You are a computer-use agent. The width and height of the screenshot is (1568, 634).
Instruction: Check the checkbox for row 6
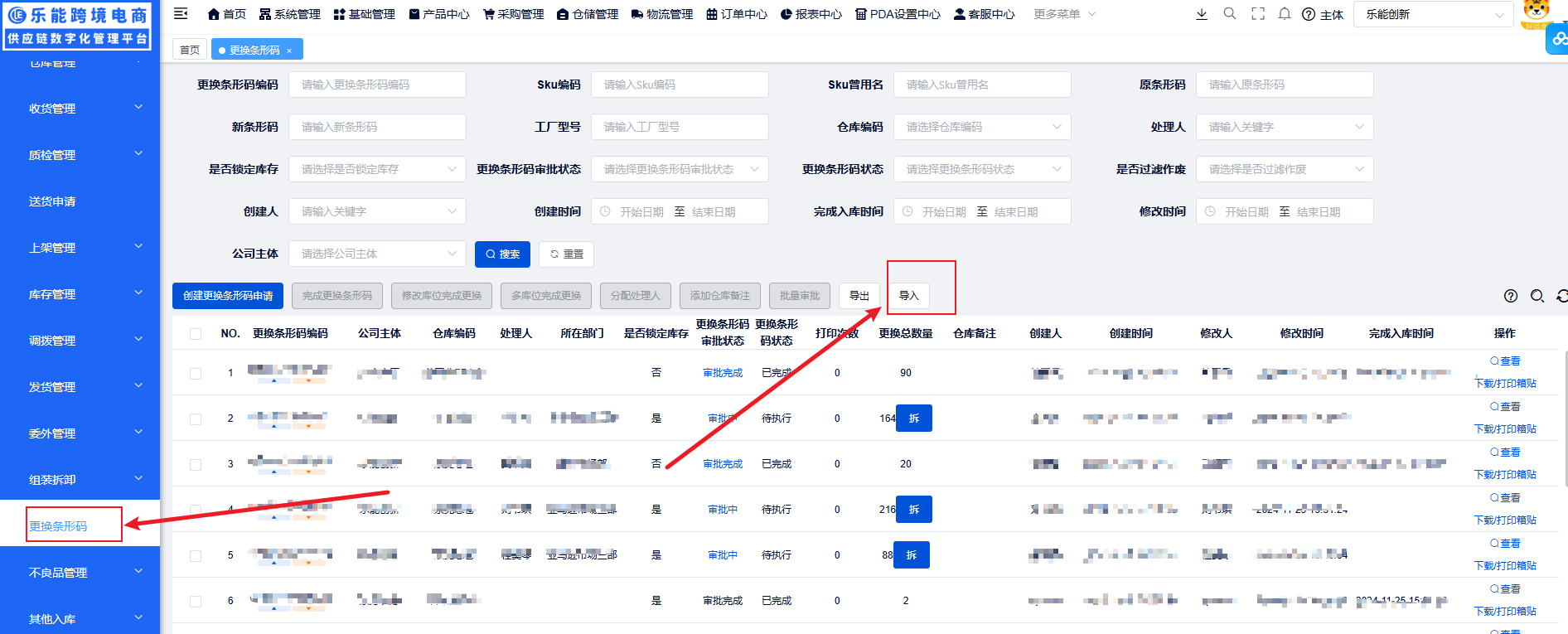(196, 602)
